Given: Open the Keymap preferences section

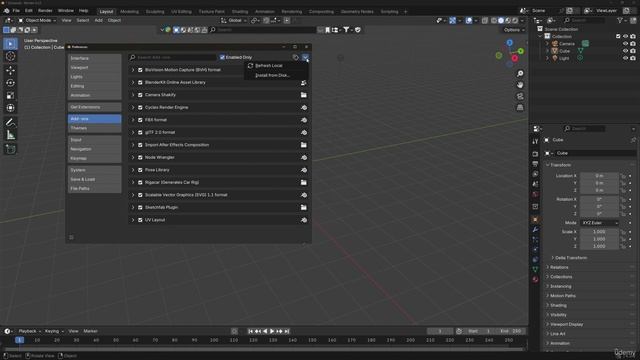Looking at the screenshot, I should pyautogui.click(x=95, y=158).
